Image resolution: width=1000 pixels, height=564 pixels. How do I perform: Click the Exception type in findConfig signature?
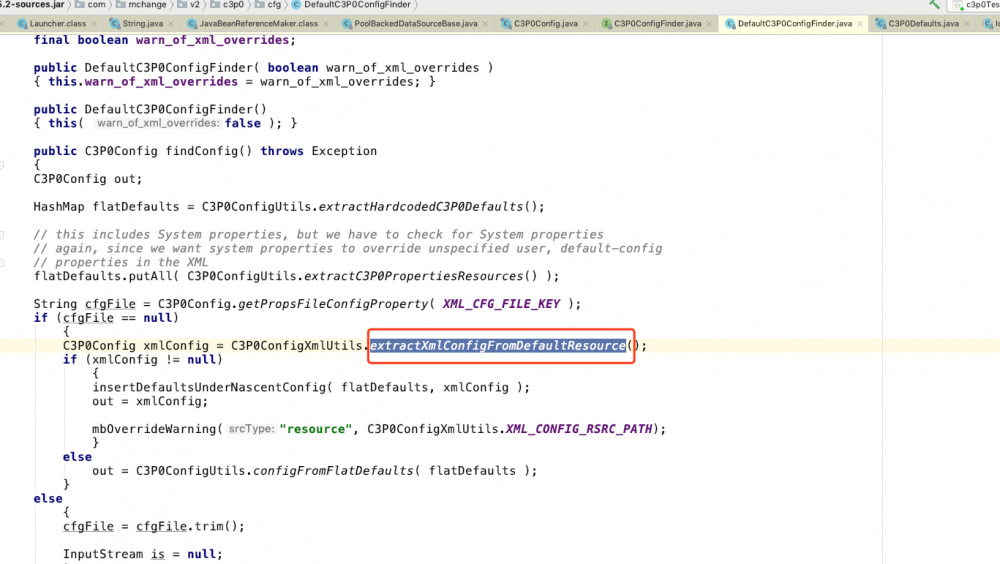coord(344,151)
